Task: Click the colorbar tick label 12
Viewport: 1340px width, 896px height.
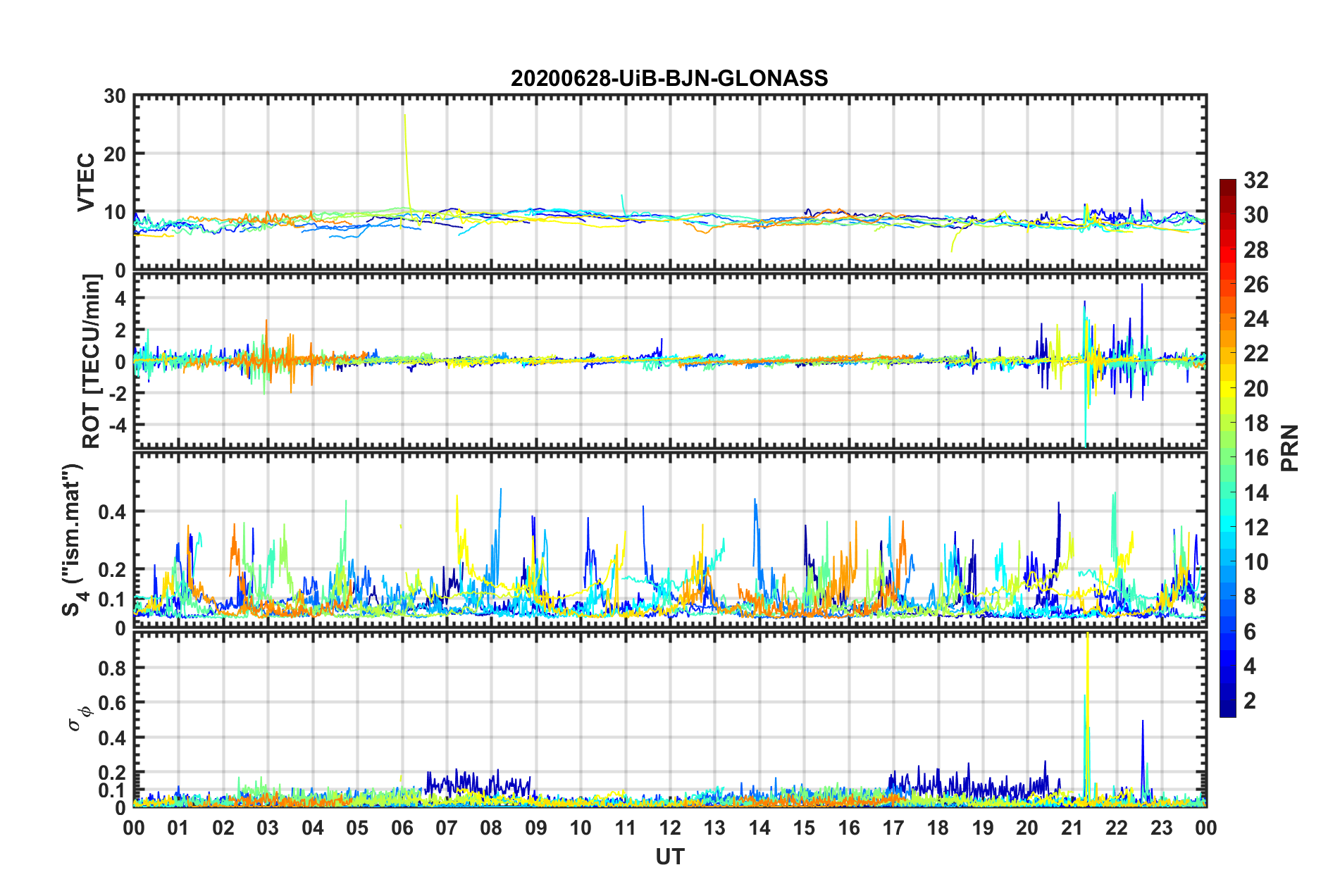Action: coord(1255,527)
